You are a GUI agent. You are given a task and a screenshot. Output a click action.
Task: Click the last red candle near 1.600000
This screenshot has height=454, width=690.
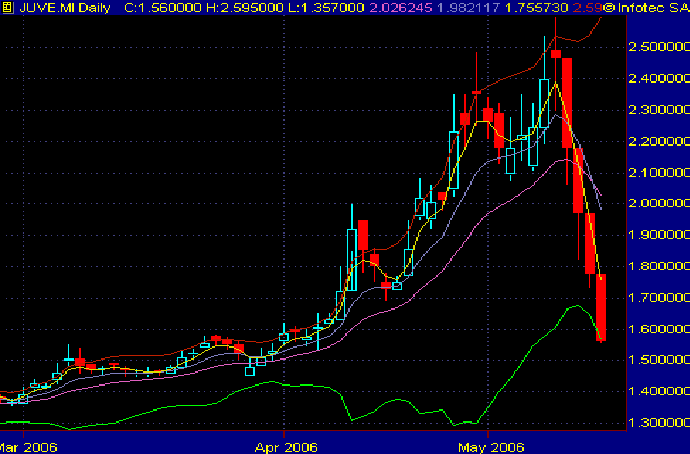pos(601,307)
